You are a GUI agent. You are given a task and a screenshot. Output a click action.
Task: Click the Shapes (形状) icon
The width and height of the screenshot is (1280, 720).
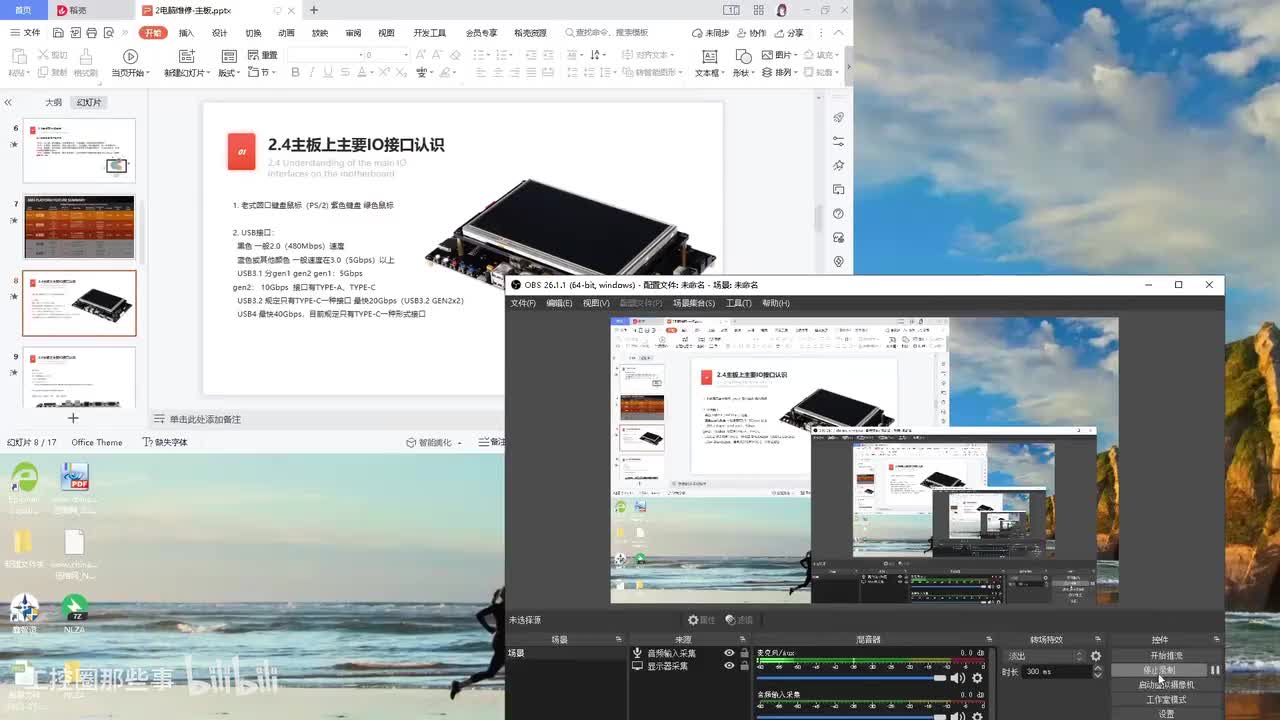(742, 57)
